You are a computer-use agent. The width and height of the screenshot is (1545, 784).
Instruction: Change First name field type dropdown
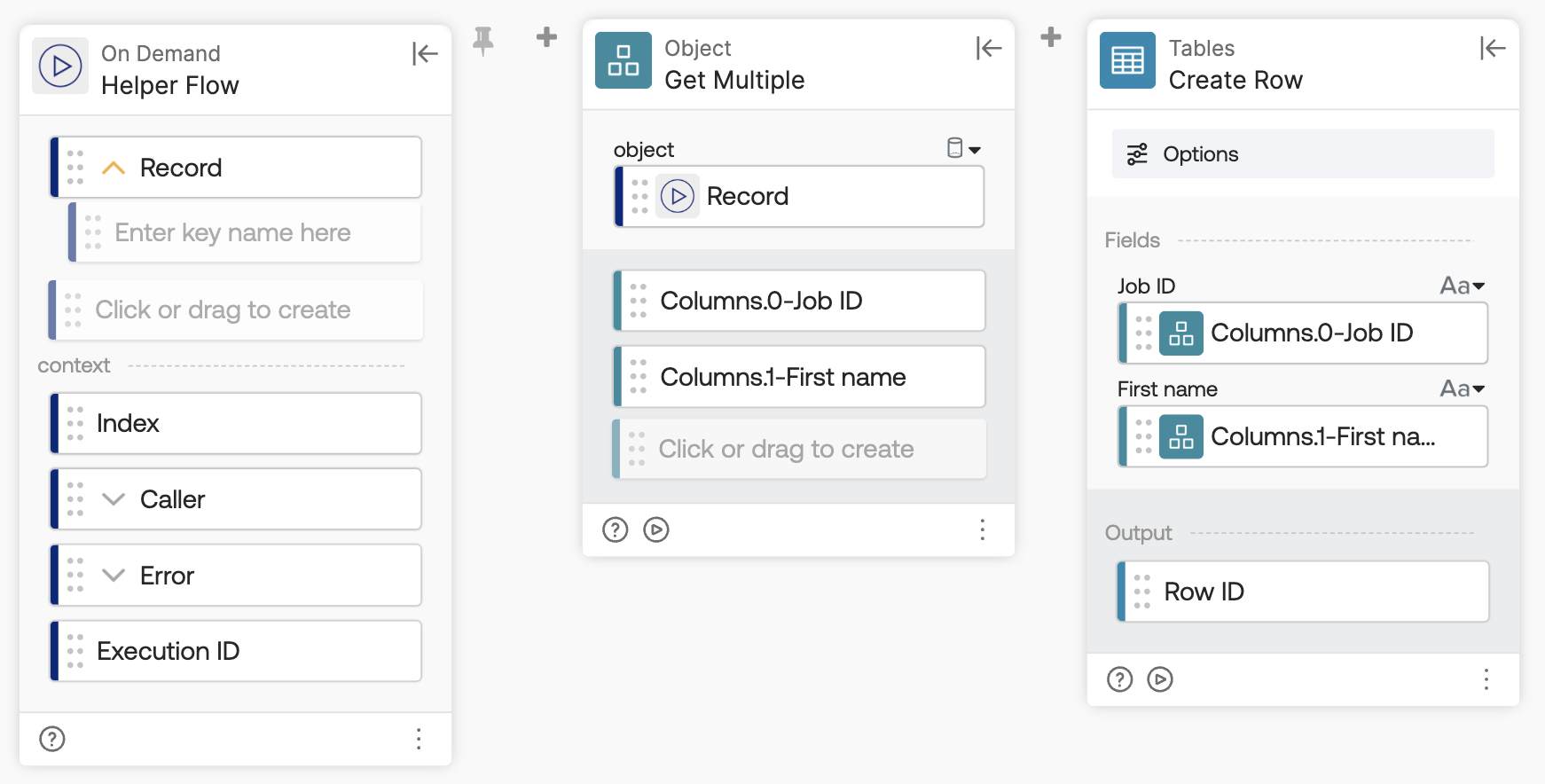point(1462,388)
